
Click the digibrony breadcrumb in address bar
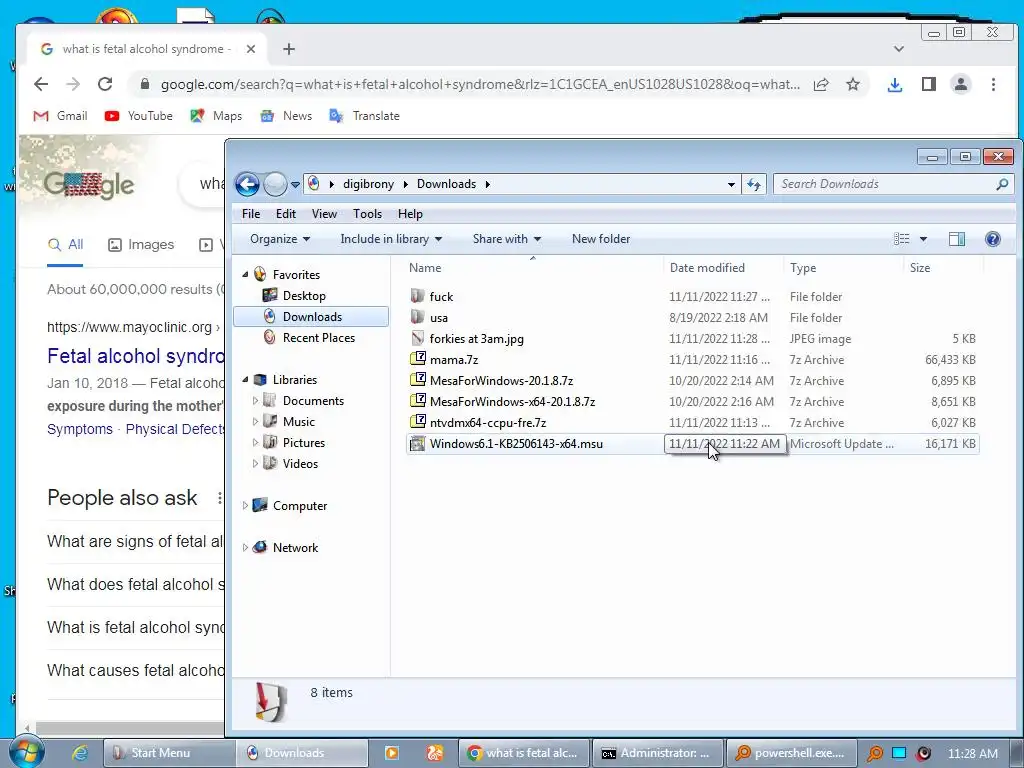coord(368,184)
